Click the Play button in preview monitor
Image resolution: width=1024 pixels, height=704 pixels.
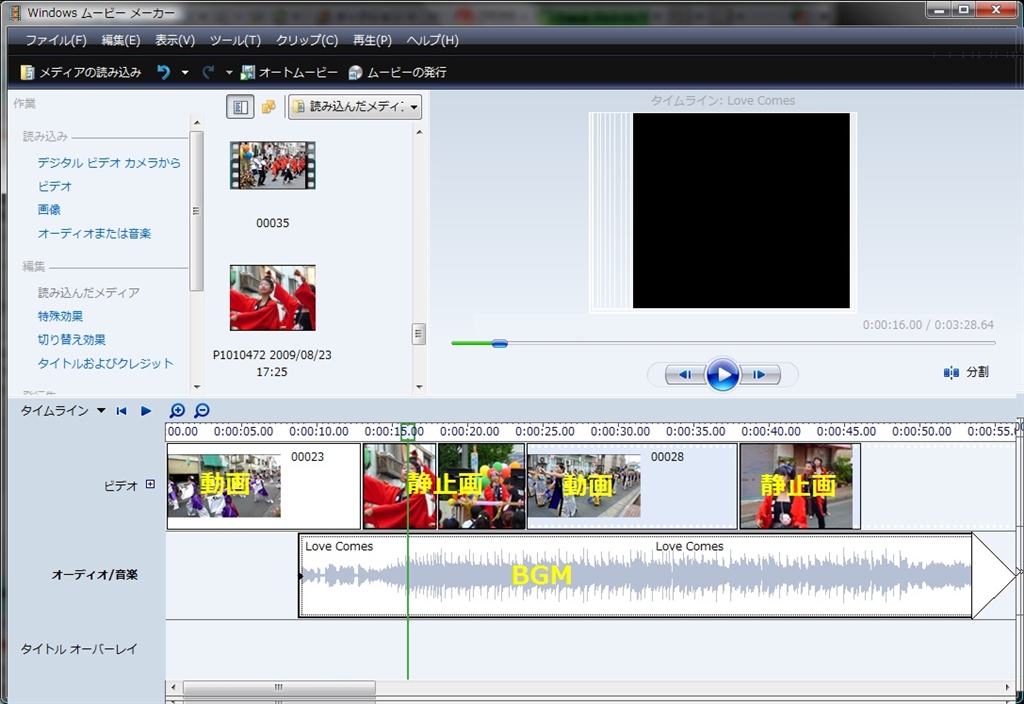722,374
